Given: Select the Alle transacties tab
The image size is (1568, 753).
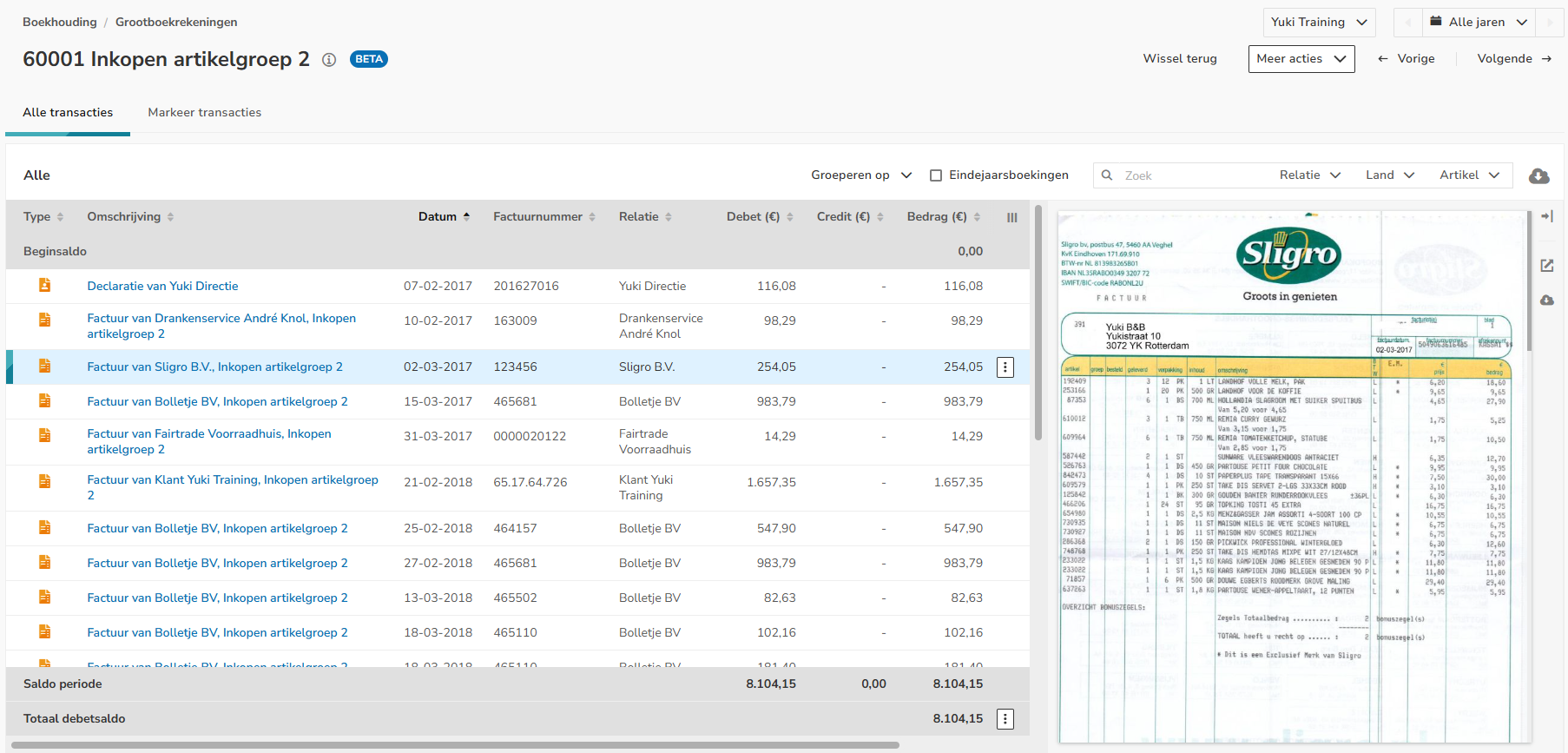Looking at the screenshot, I should click(x=68, y=113).
